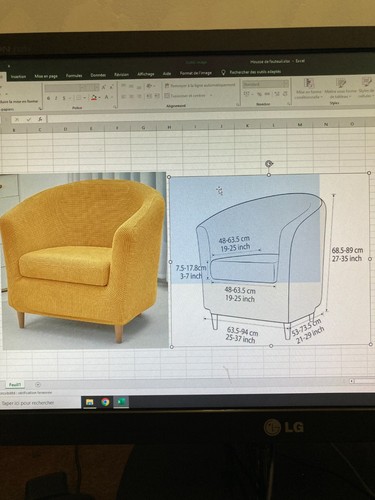Click the horizontal scrollbar

362,381
